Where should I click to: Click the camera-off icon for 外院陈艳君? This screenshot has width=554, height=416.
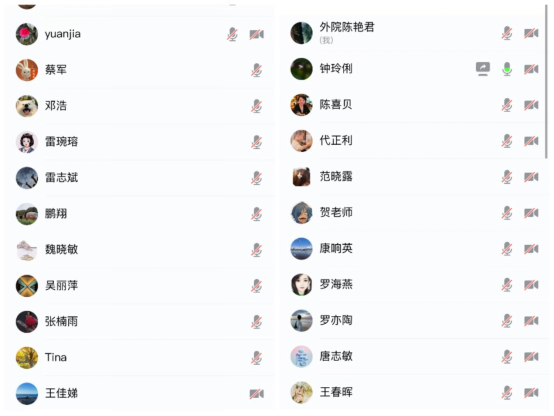531,33
